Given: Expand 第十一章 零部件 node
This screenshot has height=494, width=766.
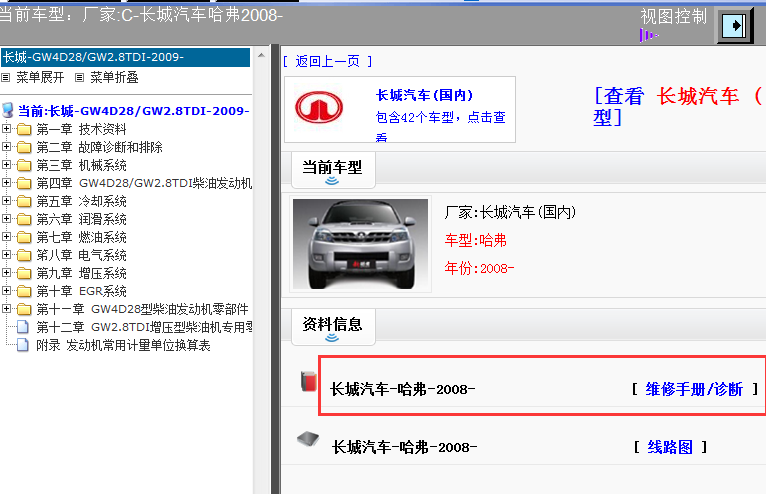Looking at the screenshot, I should (x=6, y=308).
